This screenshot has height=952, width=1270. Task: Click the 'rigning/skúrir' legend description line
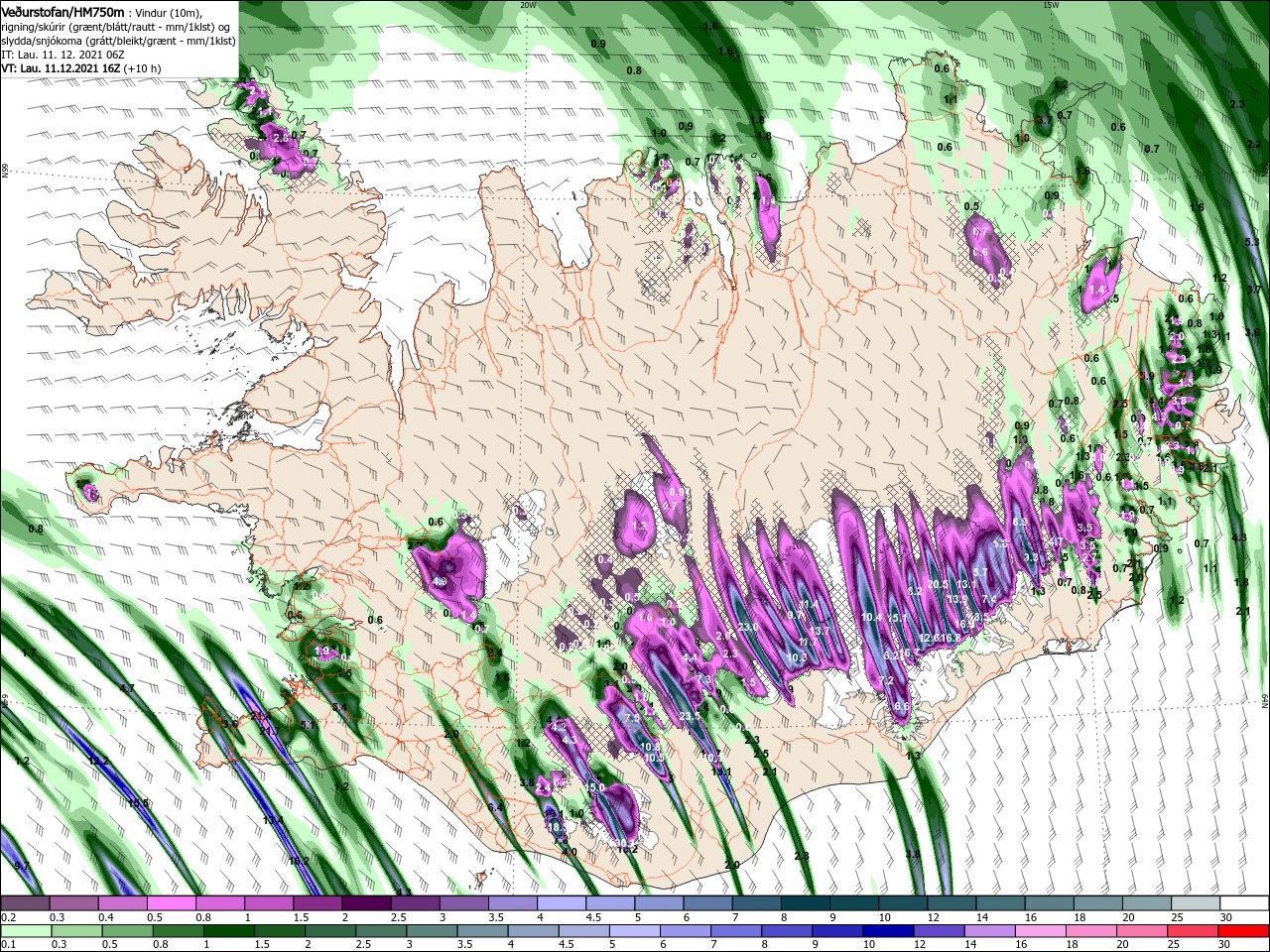click(115, 27)
